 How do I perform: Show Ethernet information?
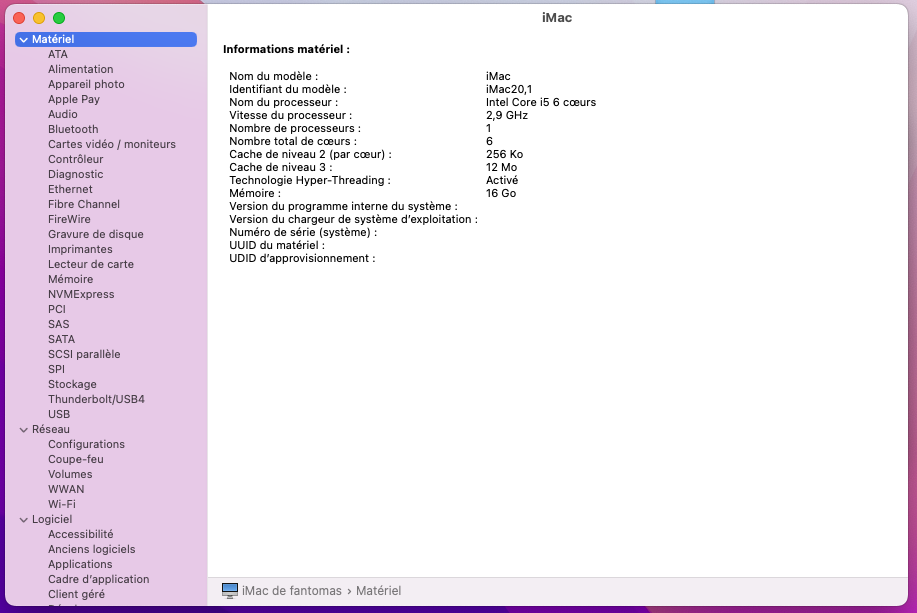pyautogui.click(x=70, y=189)
